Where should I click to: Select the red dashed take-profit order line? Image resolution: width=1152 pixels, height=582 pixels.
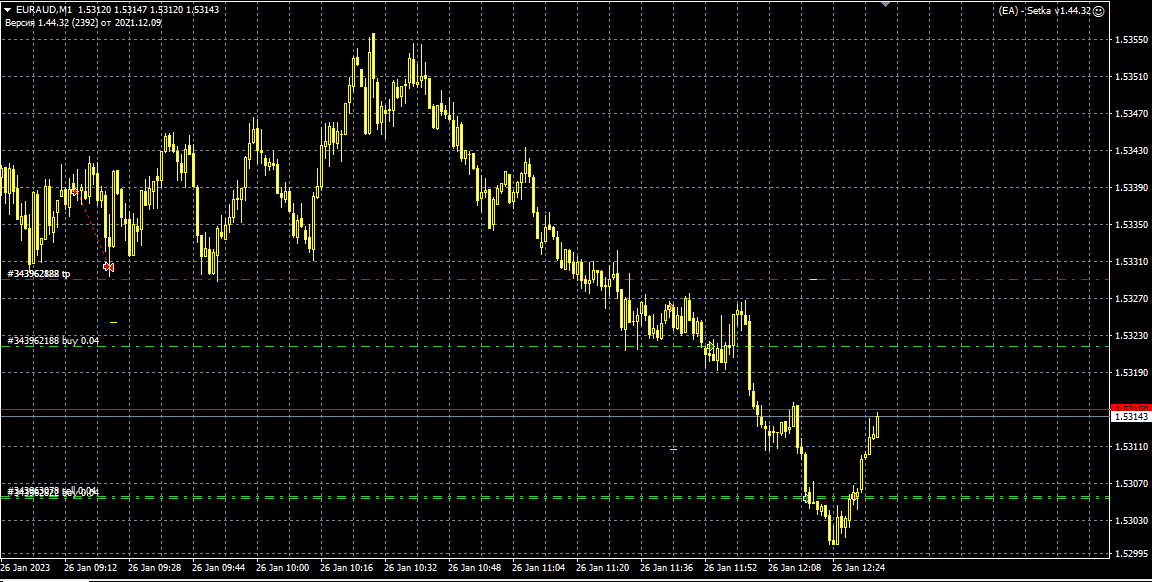[x=555, y=280]
